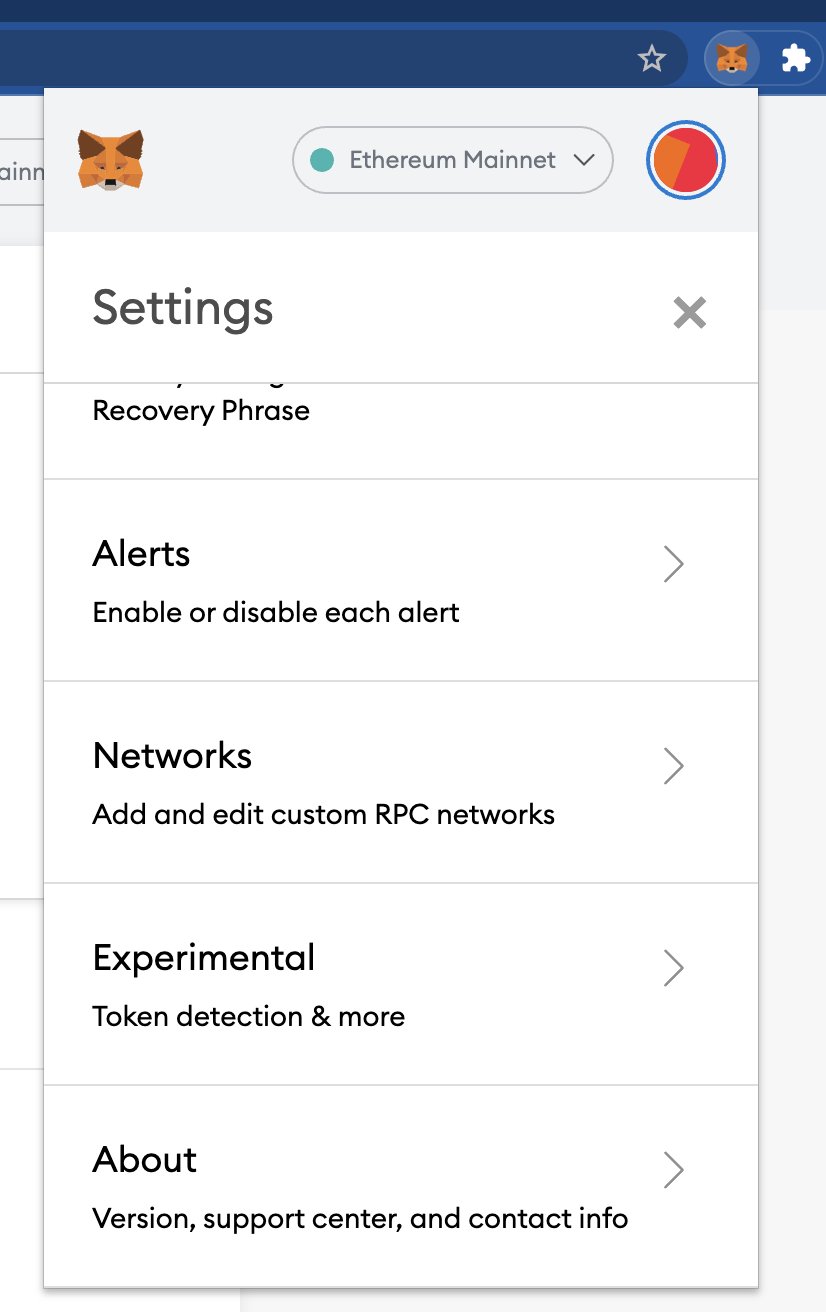
Task: Click the MetaMask fox logo in popup header
Action: point(111,160)
